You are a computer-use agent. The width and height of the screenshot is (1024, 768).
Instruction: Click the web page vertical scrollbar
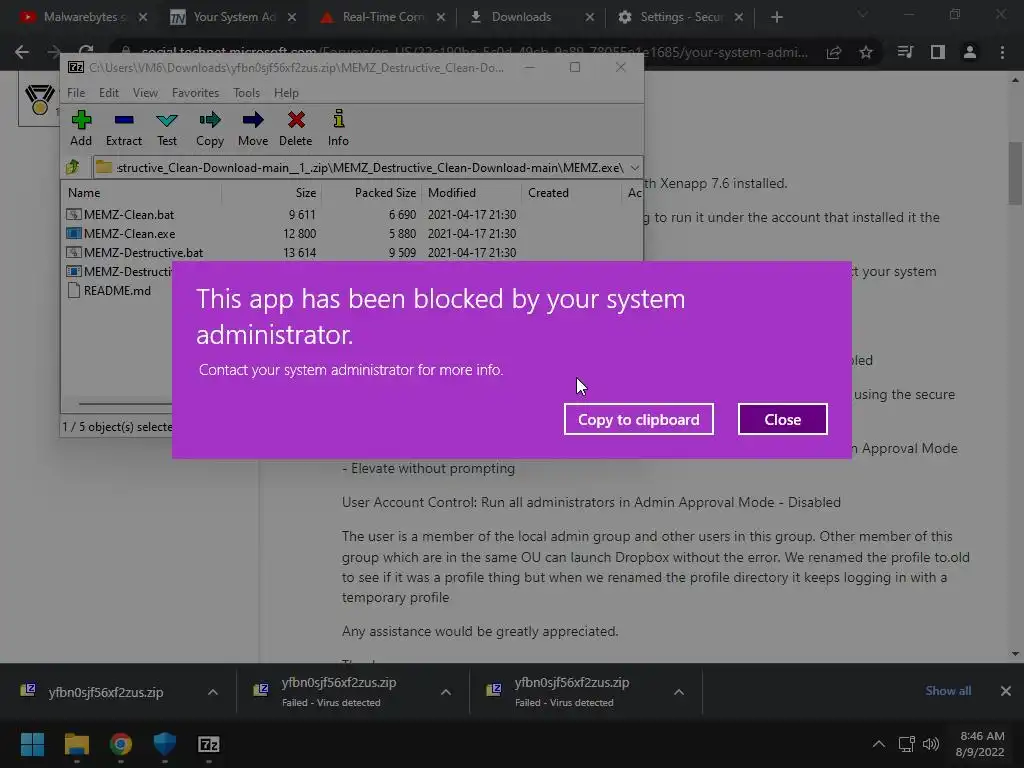(1015, 173)
